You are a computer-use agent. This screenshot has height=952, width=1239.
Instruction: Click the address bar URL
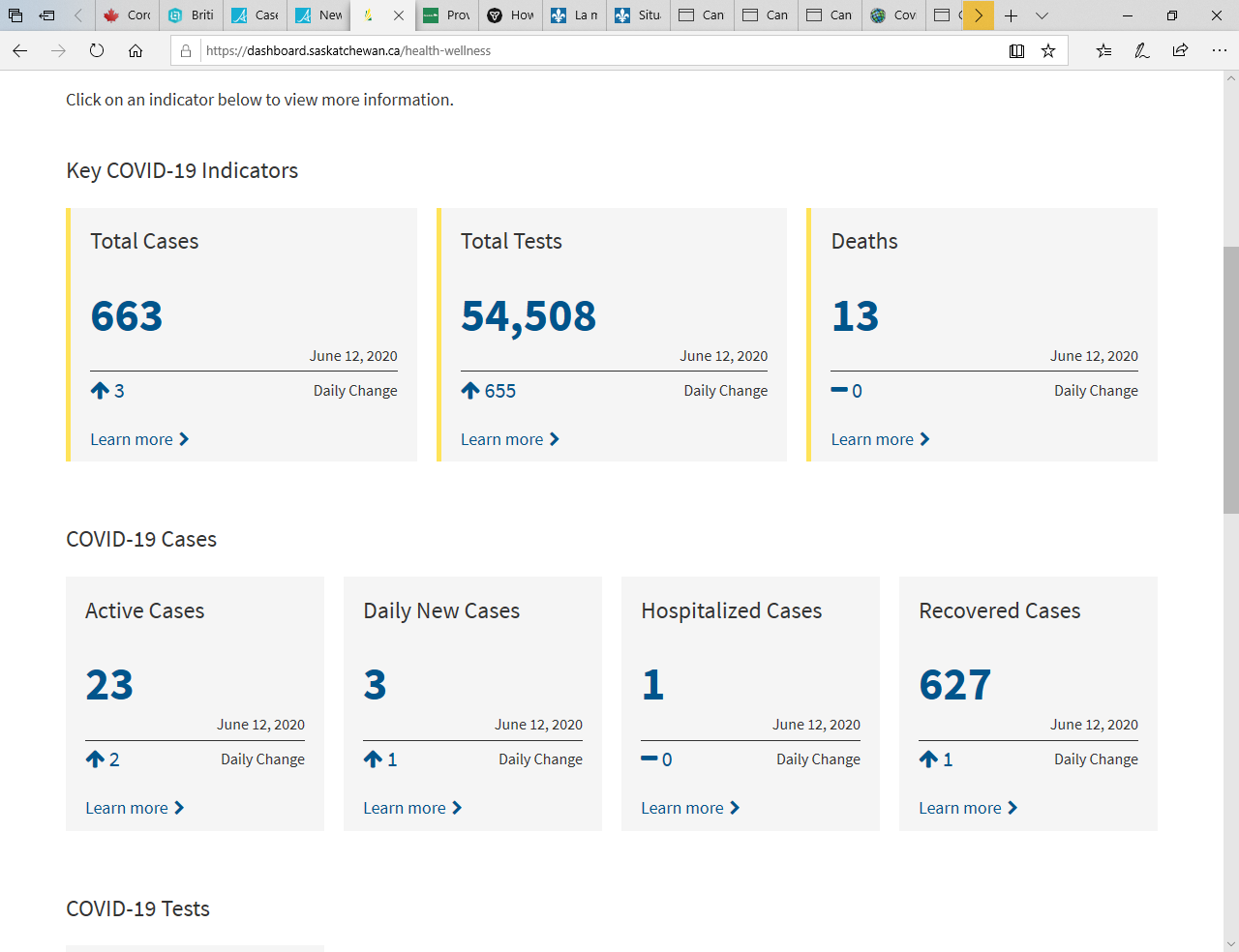pyautogui.click(x=348, y=51)
